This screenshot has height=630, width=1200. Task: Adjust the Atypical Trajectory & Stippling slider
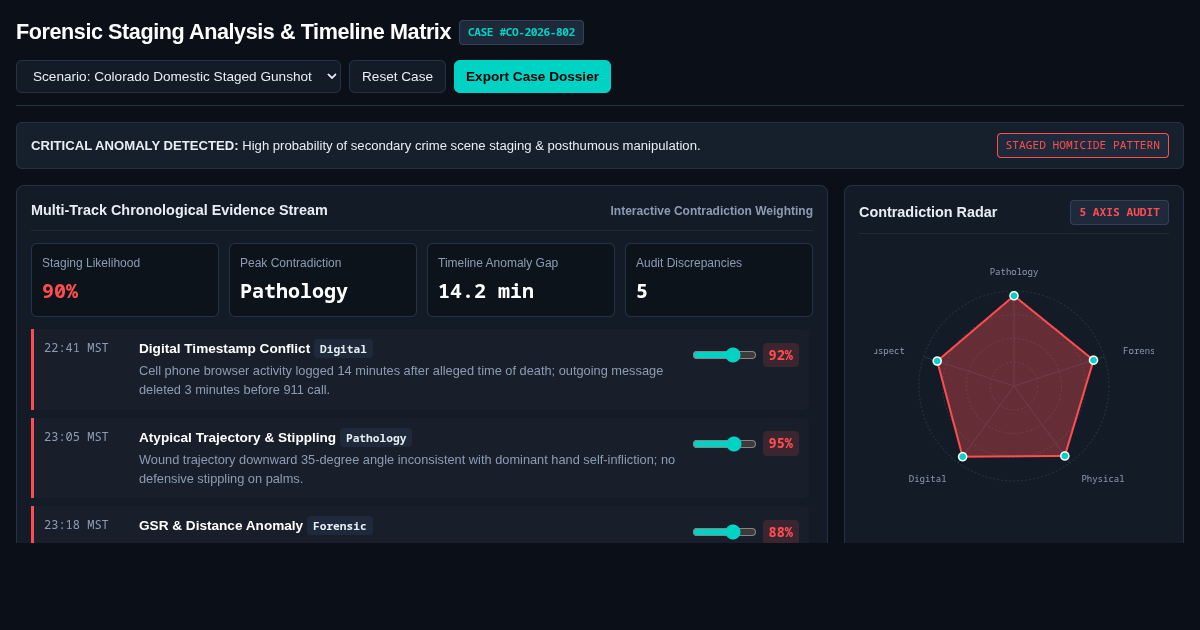point(724,444)
